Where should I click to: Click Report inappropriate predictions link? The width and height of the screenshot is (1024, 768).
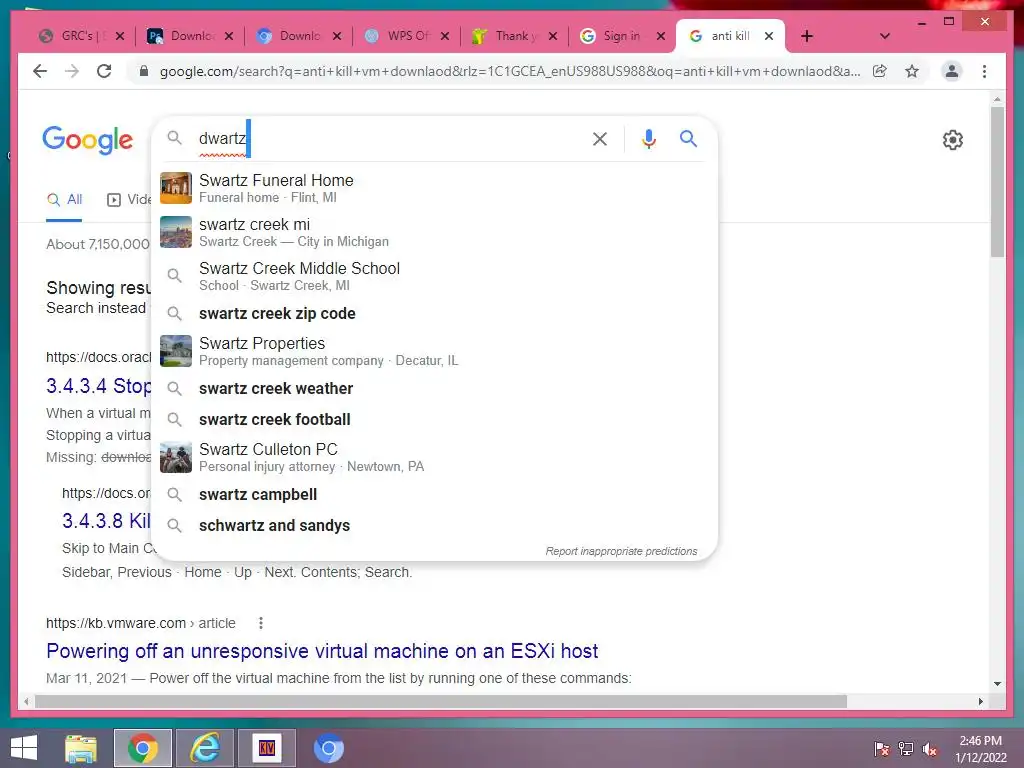(x=621, y=551)
